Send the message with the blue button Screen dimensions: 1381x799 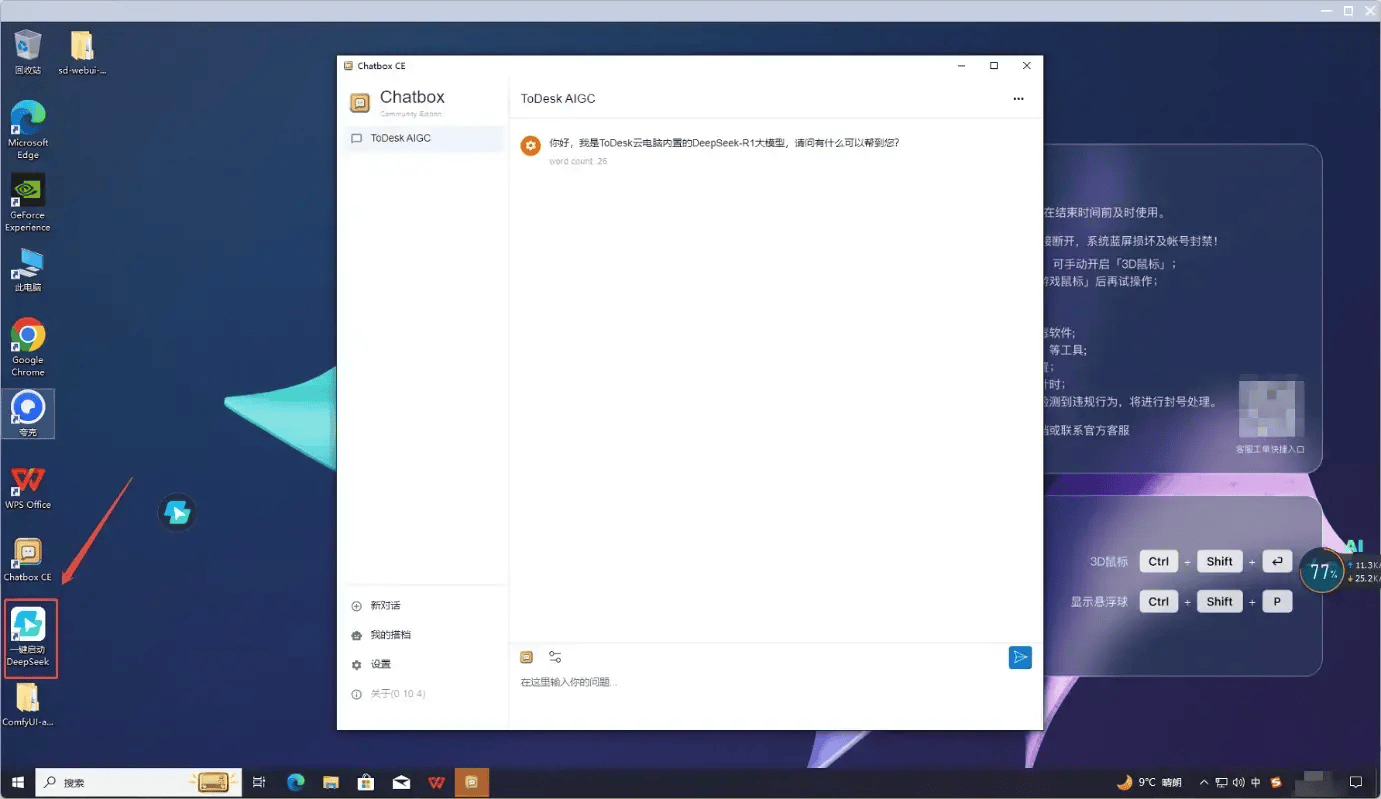tap(1020, 657)
